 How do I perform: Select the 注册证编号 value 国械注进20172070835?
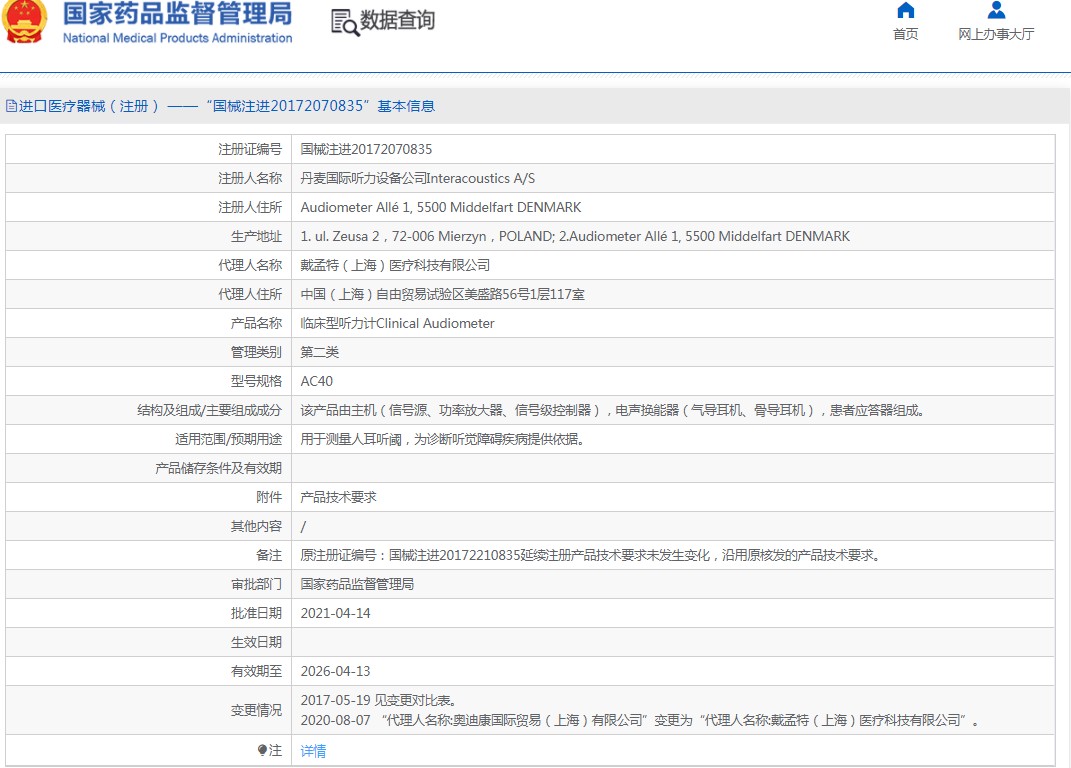(x=366, y=149)
